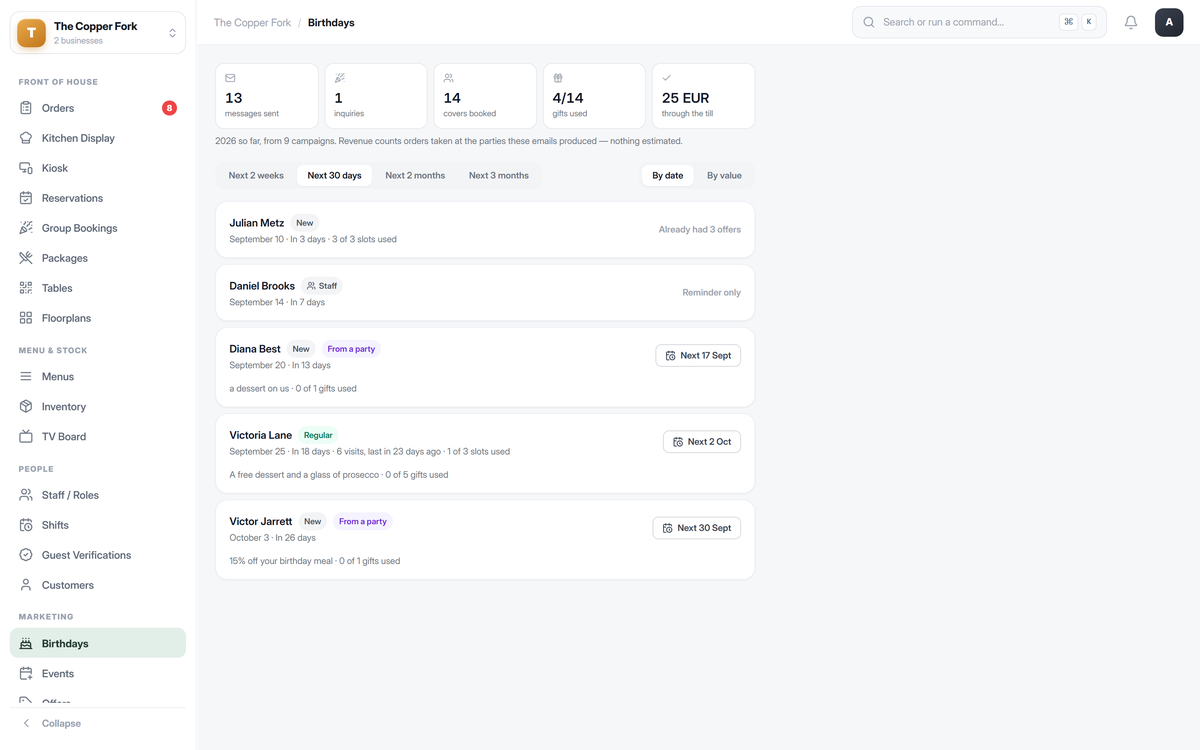Open the Kitchen Display chef hat icon

pyautogui.click(x=26, y=138)
